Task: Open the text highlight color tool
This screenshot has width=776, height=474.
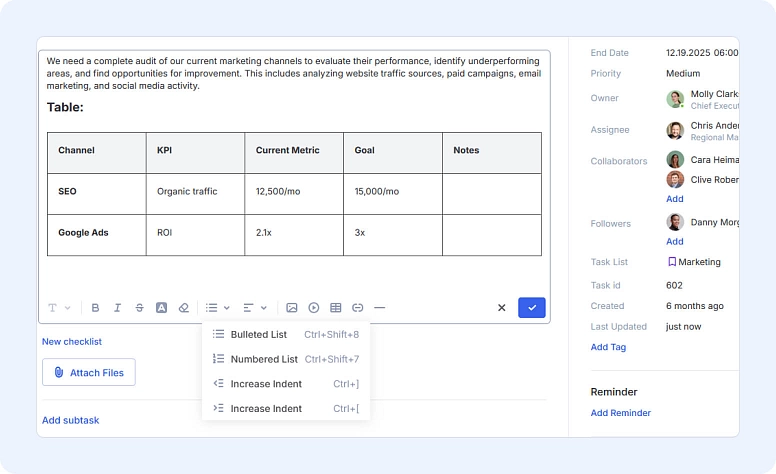Action: click(x=161, y=308)
